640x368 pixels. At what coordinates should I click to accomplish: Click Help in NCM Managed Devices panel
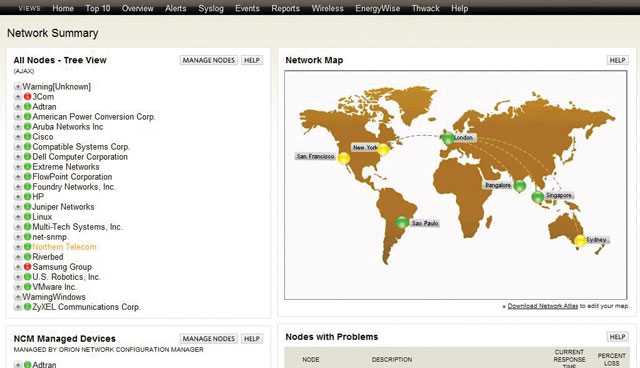(252, 339)
